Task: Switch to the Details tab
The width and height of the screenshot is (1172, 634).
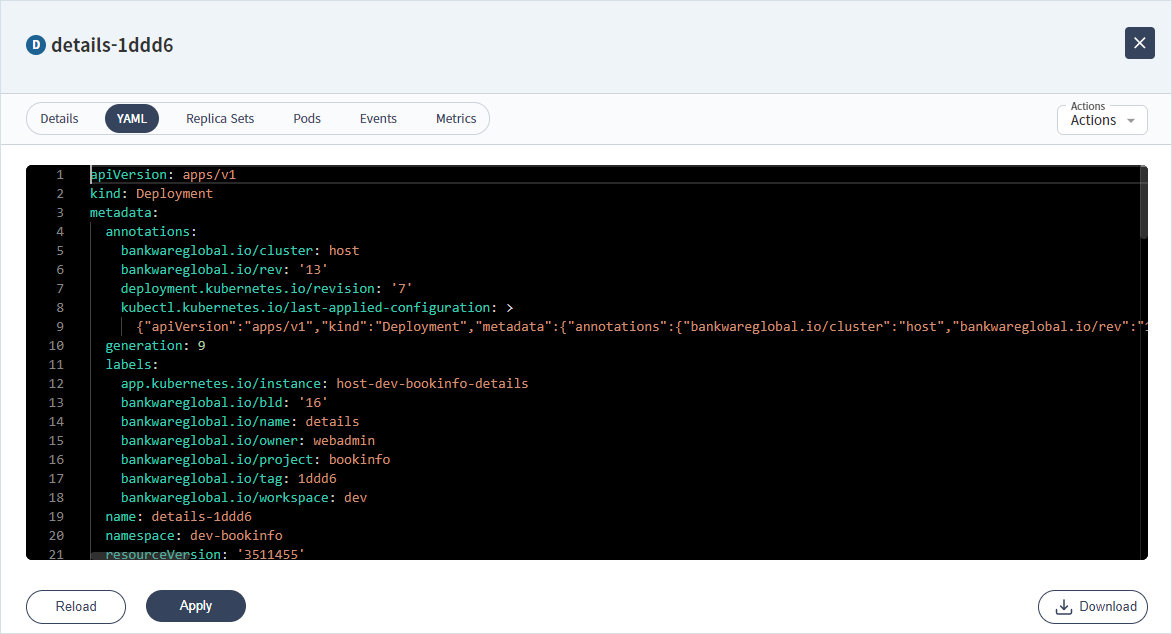Action: point(59,119)
